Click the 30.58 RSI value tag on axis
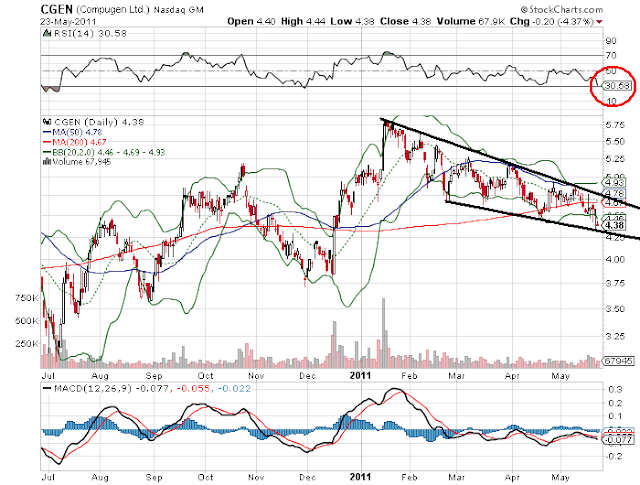This screenshot has width=640, height=485. tap(618, 86)
